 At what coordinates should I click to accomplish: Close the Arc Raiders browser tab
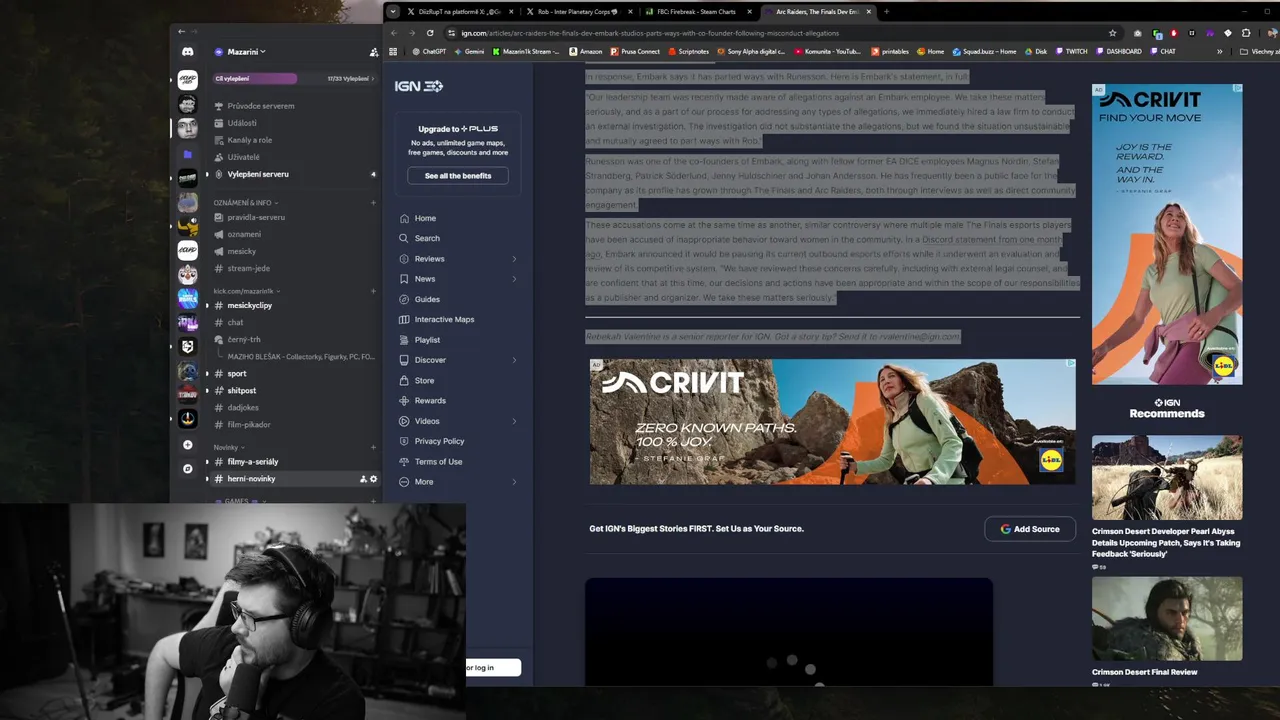pos(868,12)
